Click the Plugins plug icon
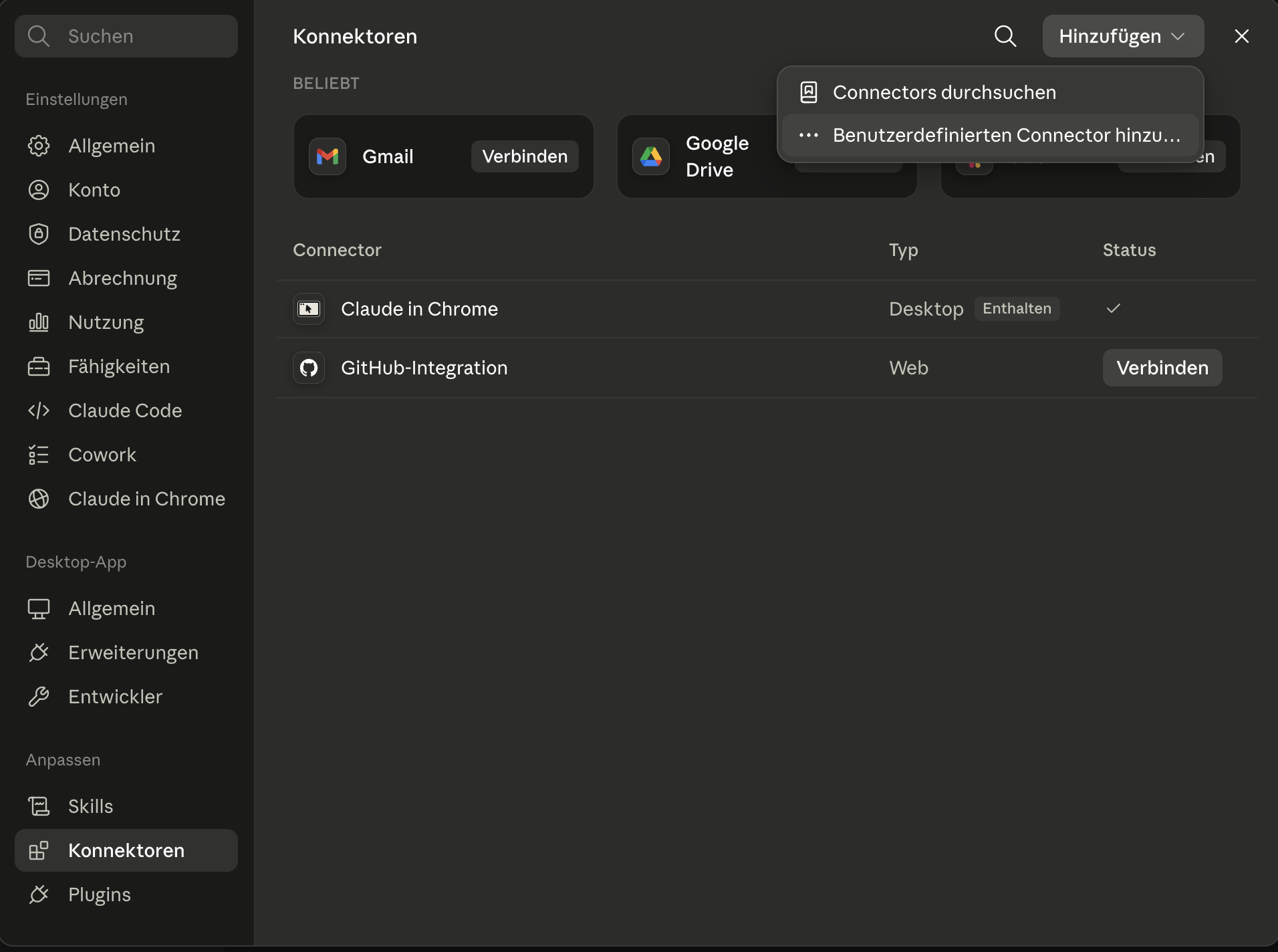1278x952 pixels. [39, 895]
